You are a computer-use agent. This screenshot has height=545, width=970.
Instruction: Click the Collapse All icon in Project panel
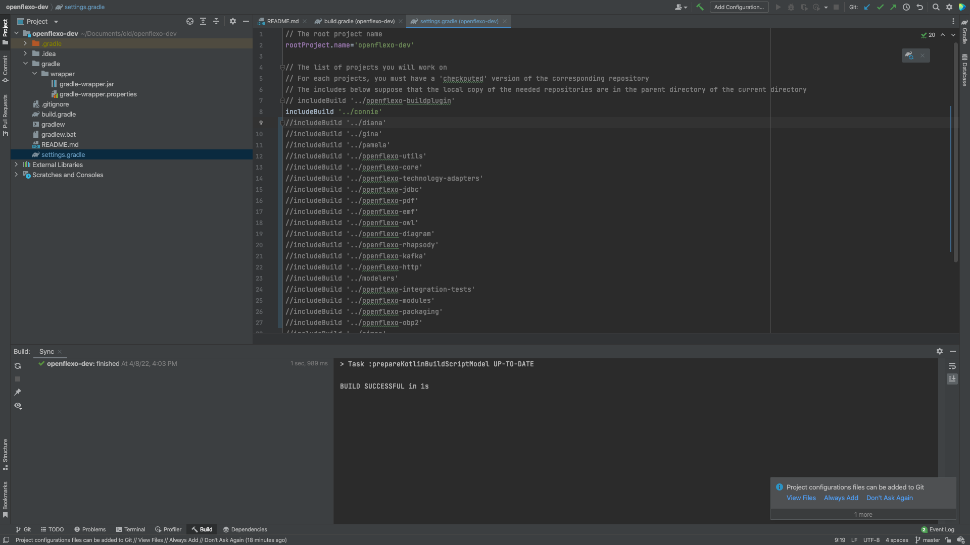[x=216, y=21]
